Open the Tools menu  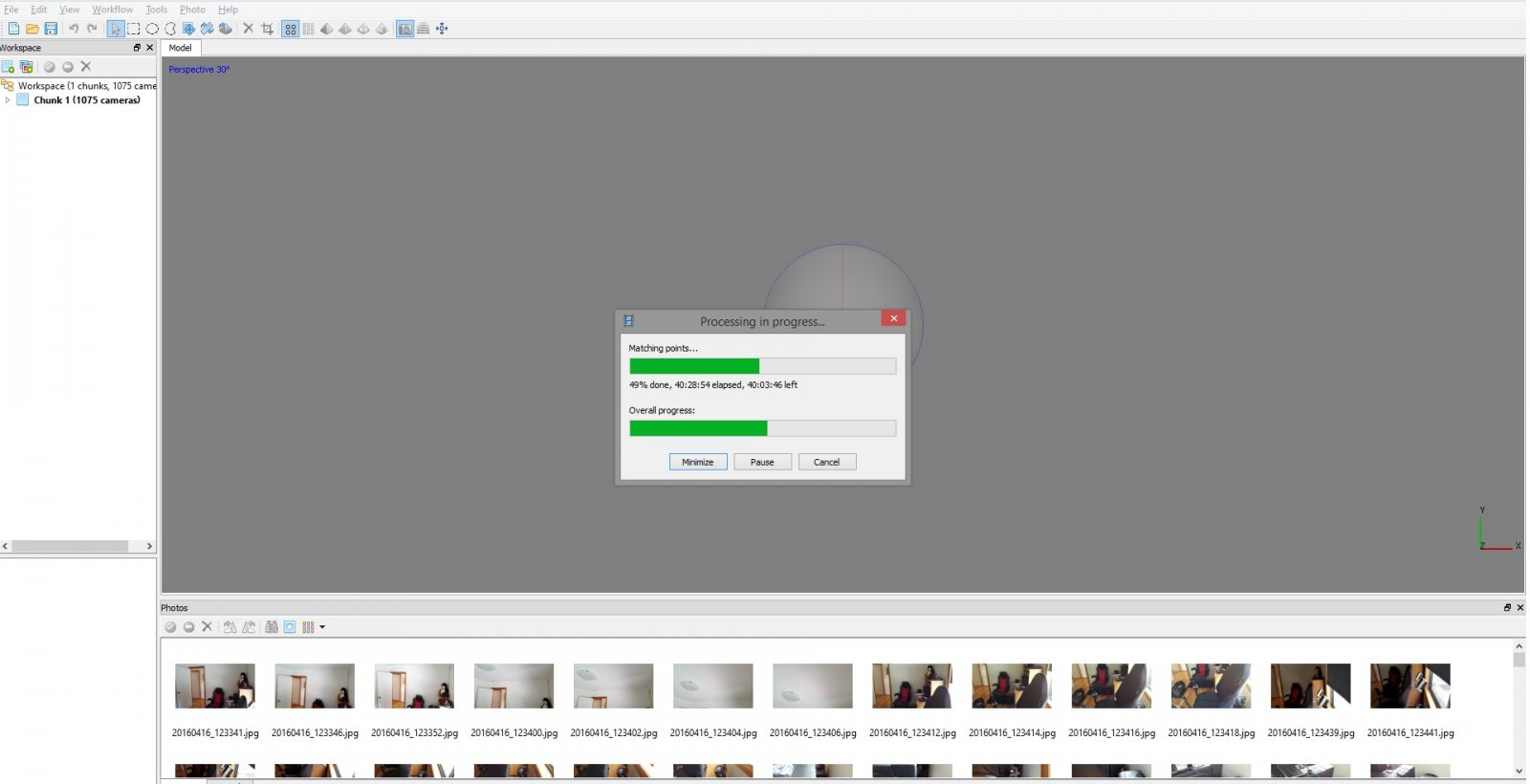157,10
